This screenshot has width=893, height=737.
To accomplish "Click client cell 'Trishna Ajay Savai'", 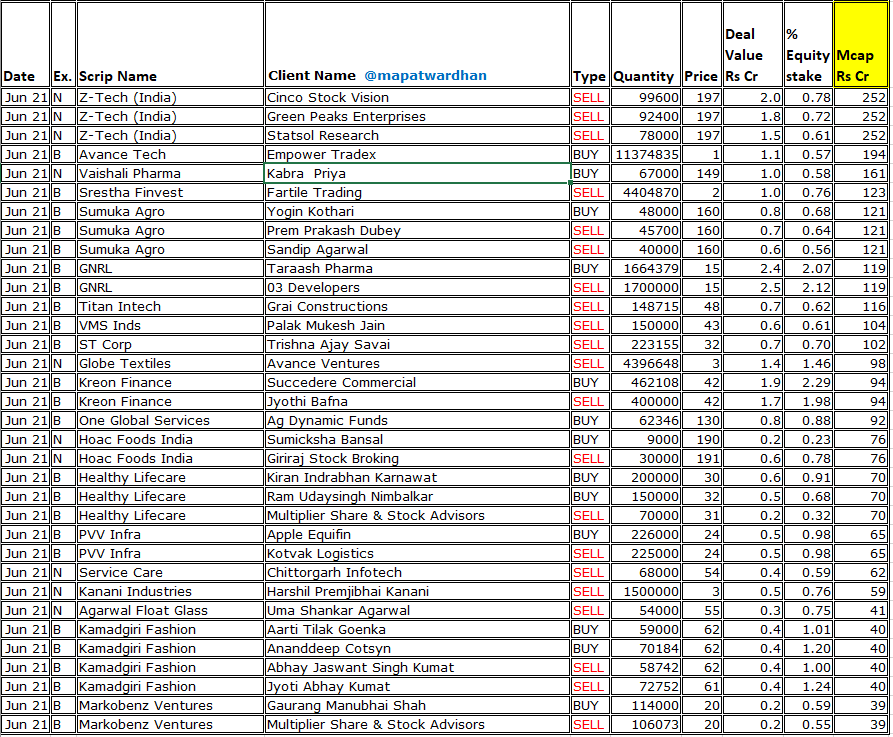I will pyautogui.click(x=417, y=344).
